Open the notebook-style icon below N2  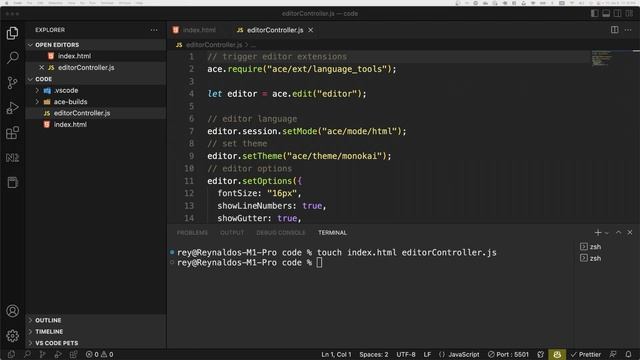[x=12, y=182]
